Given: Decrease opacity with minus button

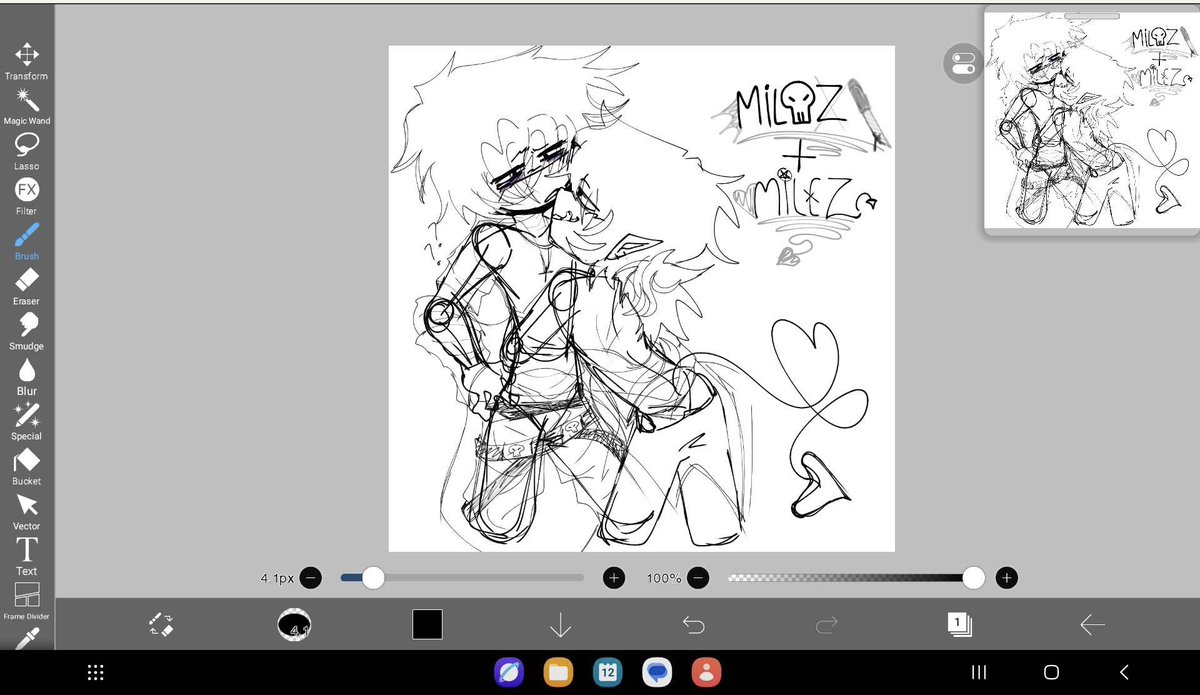Looking at the screenshot, I should 698,577.
